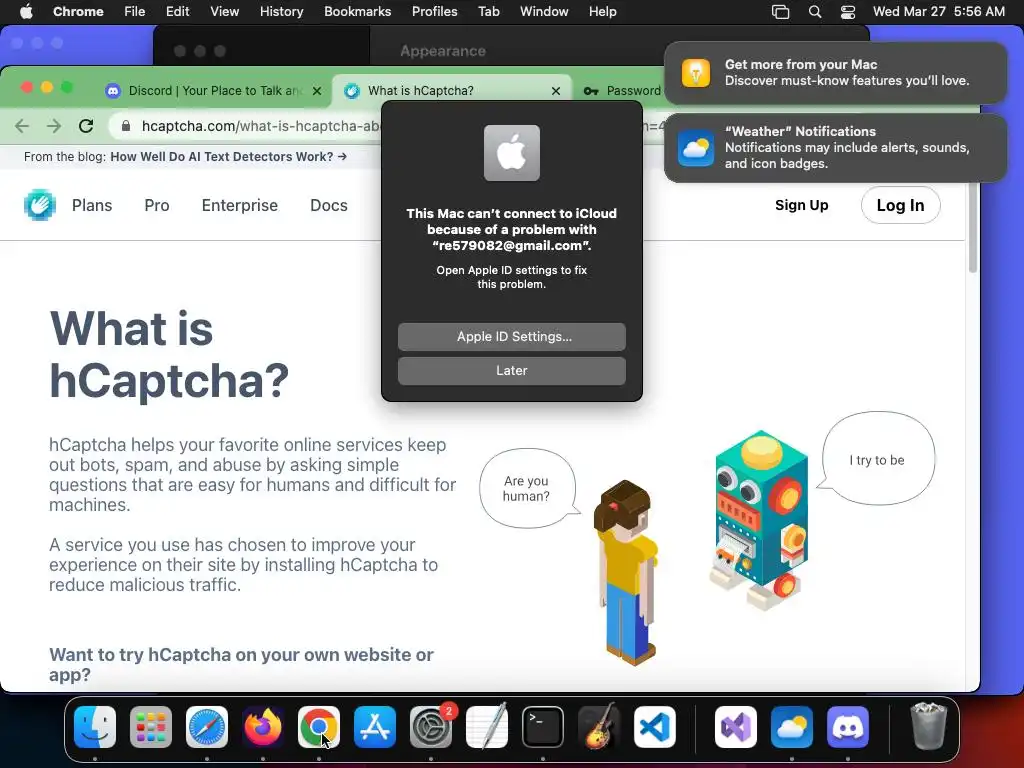
Task: Click the lightbulb tips notification icon
Action: 696,72
